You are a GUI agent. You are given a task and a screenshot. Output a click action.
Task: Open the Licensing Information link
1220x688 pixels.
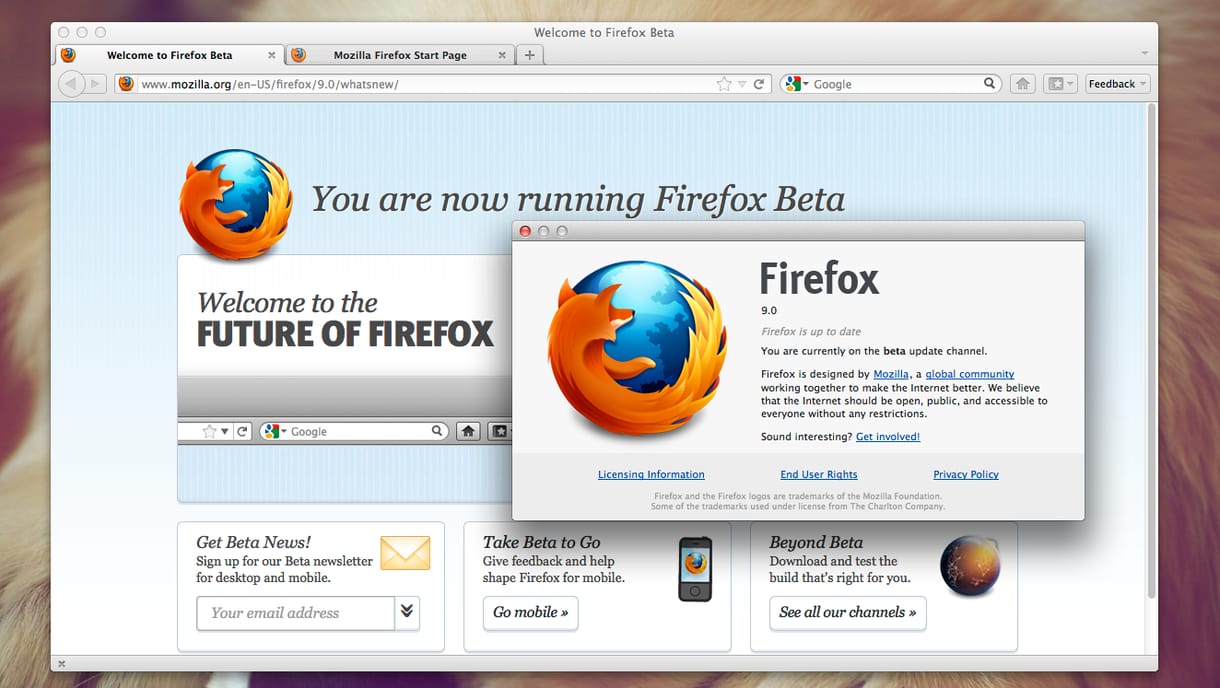coord(651,475)
